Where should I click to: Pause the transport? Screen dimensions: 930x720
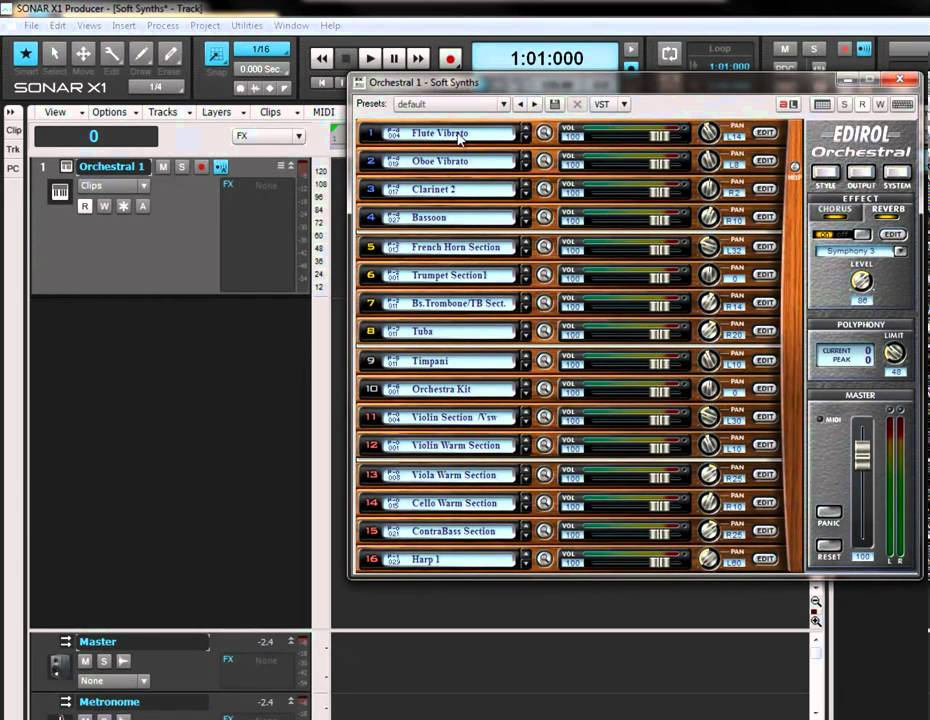tap(394, 58)
